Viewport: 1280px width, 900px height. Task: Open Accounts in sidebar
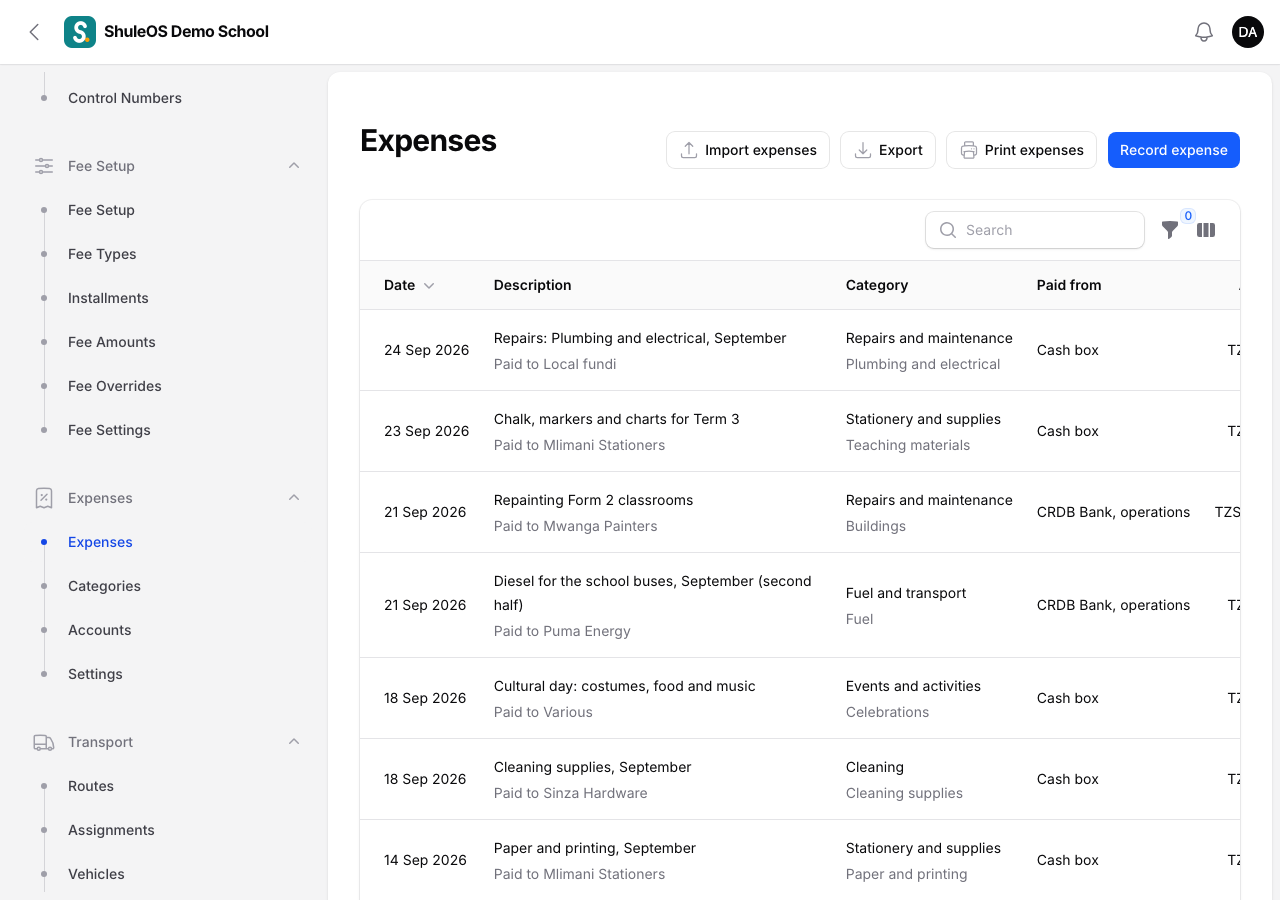(100, 630)
